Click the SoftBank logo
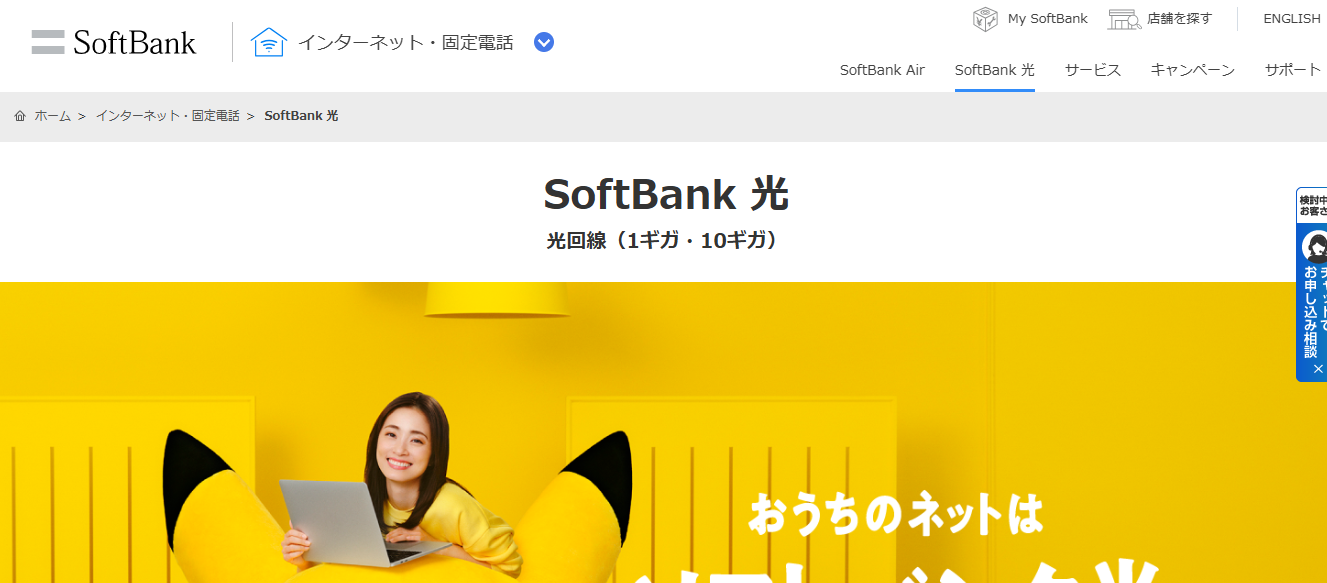The height and width of the screenshot is (583, 1327). 114,42
